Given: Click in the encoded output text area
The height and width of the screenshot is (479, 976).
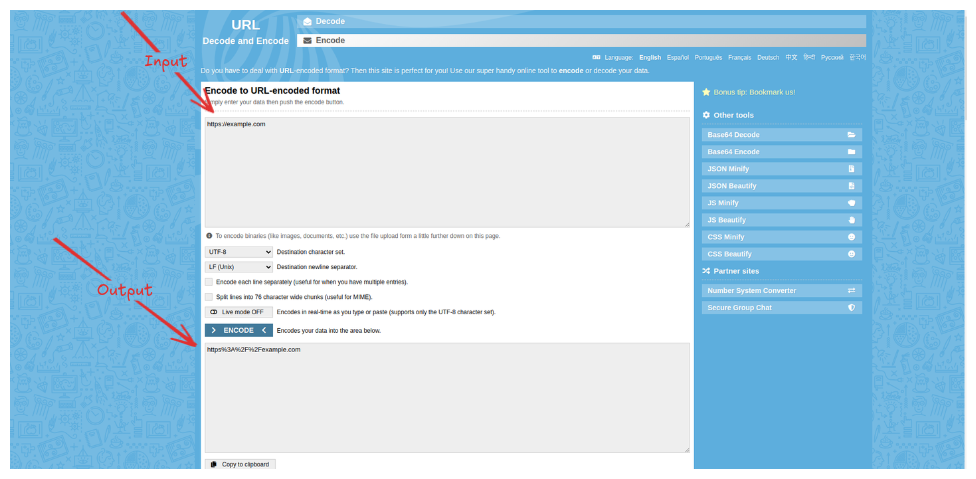Looking at the screenshot, I should 447,398.
